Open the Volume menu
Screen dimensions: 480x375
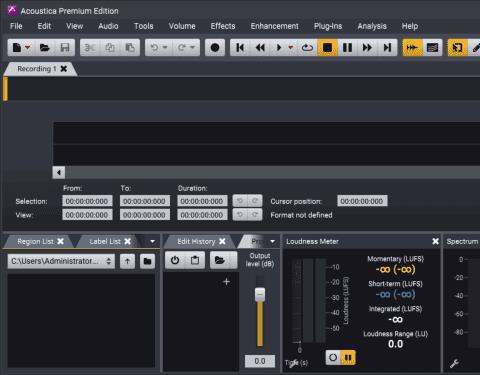coord(182,26)
